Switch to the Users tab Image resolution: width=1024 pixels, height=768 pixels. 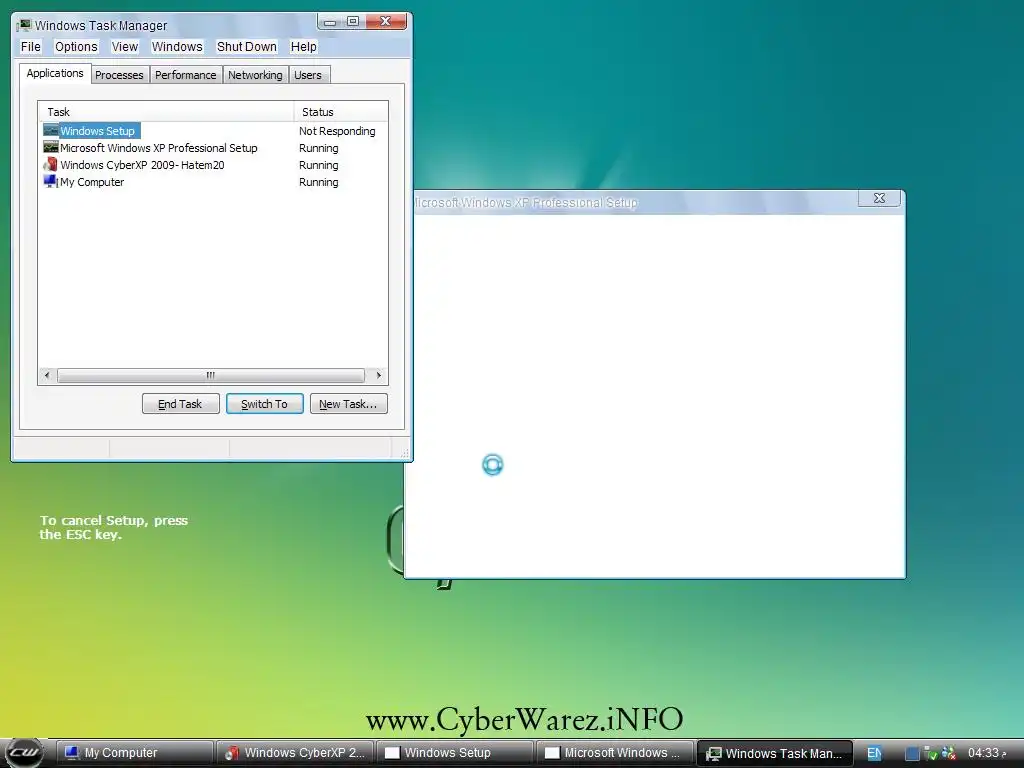point(308,74)
